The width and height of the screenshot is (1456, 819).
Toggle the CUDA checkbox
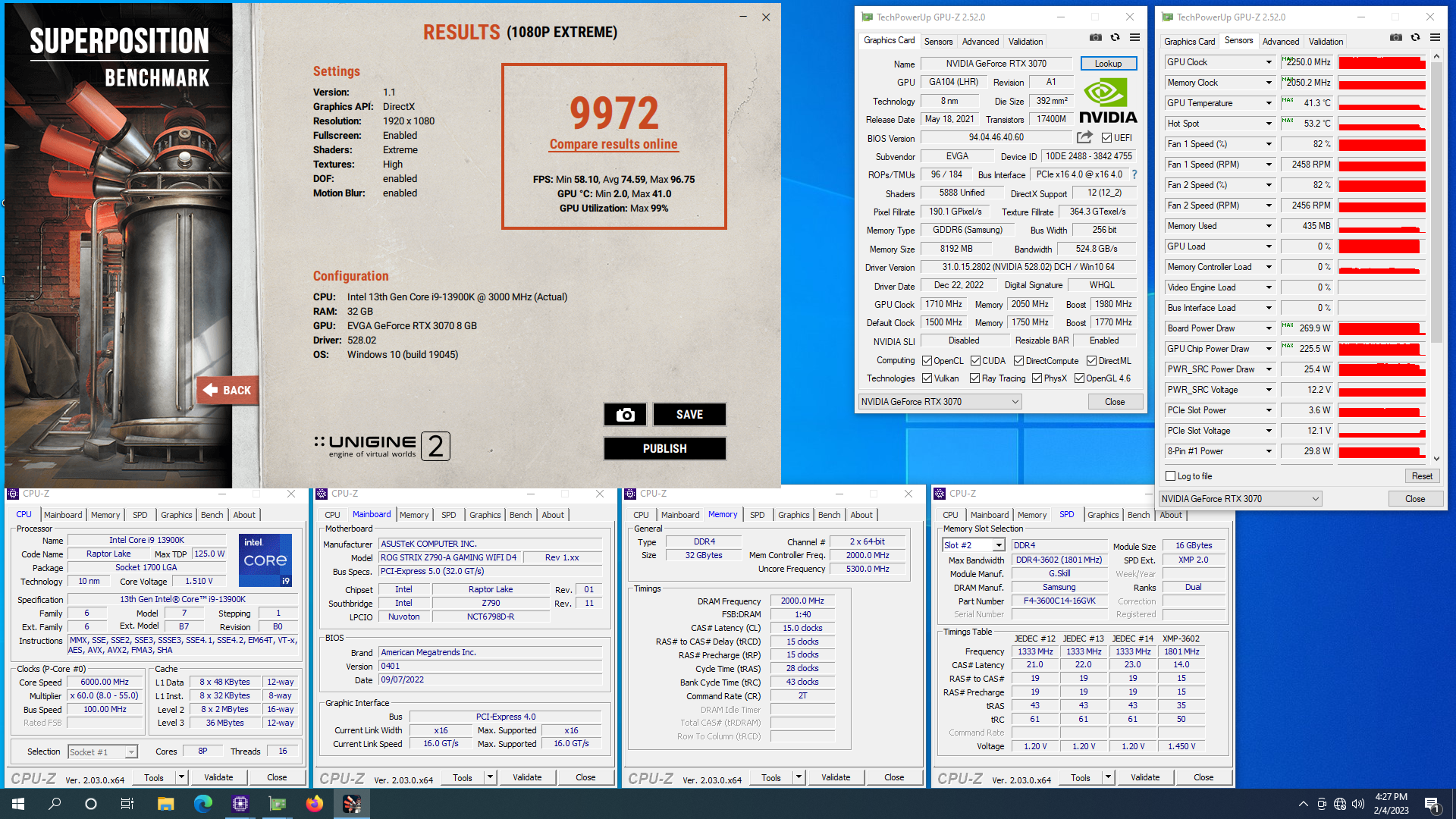[x=975, y=361]
